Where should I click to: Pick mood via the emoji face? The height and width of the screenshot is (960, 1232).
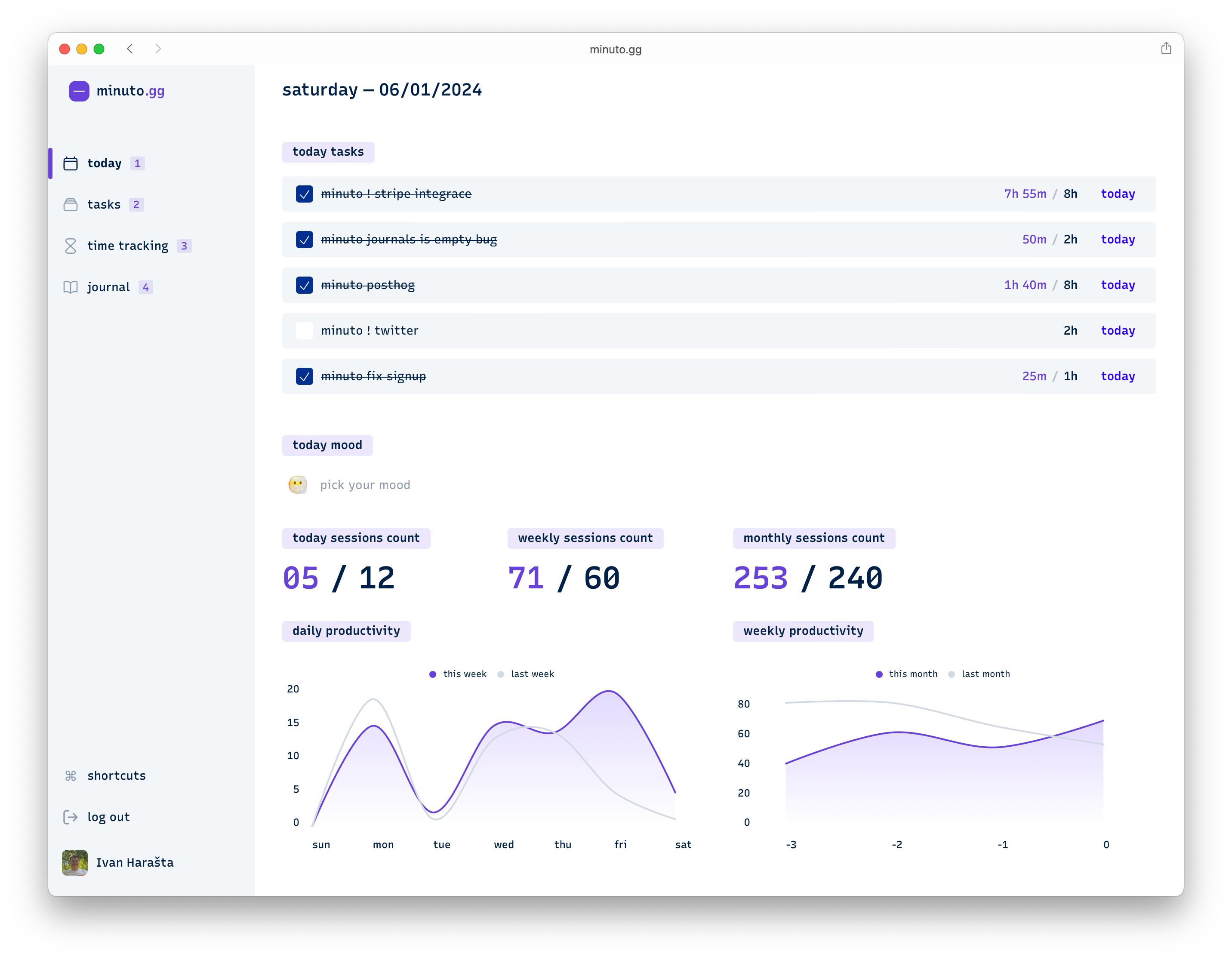(x=298, y=484)
